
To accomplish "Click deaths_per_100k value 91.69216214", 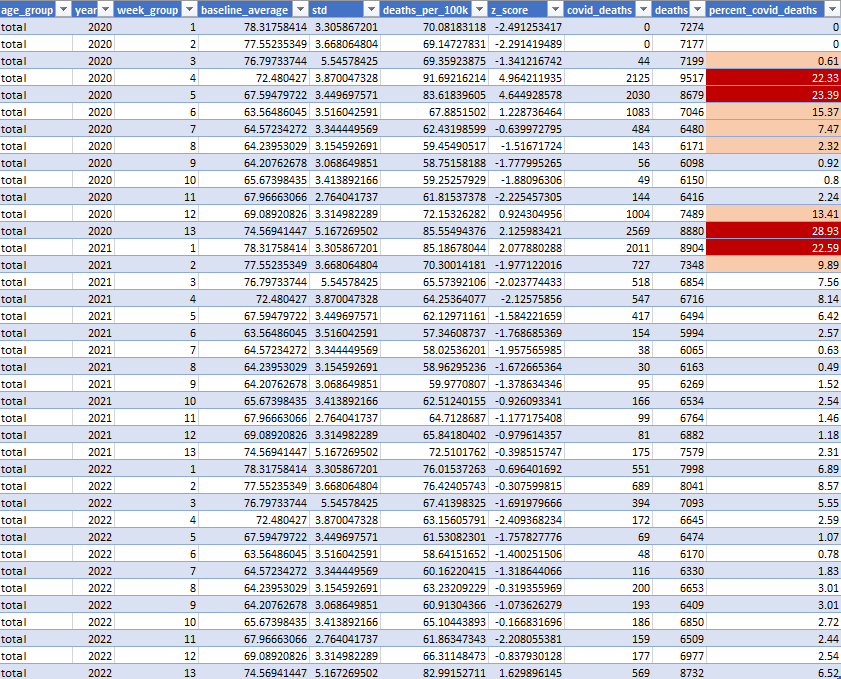I will (454, 78).
